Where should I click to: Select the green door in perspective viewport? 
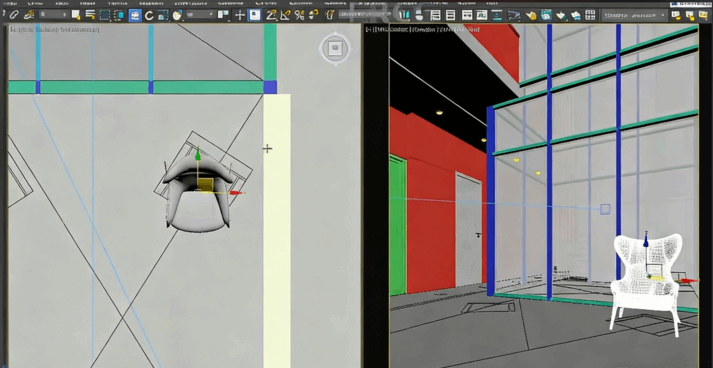coord(397,225)
